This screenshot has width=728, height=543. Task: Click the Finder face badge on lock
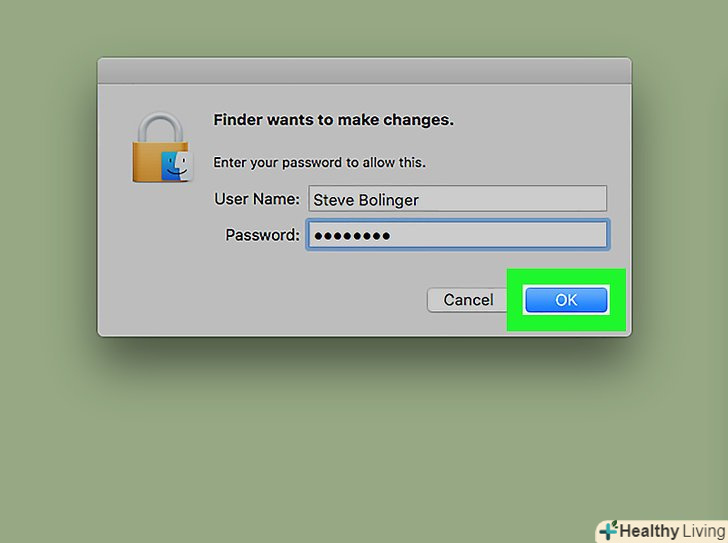176,166
